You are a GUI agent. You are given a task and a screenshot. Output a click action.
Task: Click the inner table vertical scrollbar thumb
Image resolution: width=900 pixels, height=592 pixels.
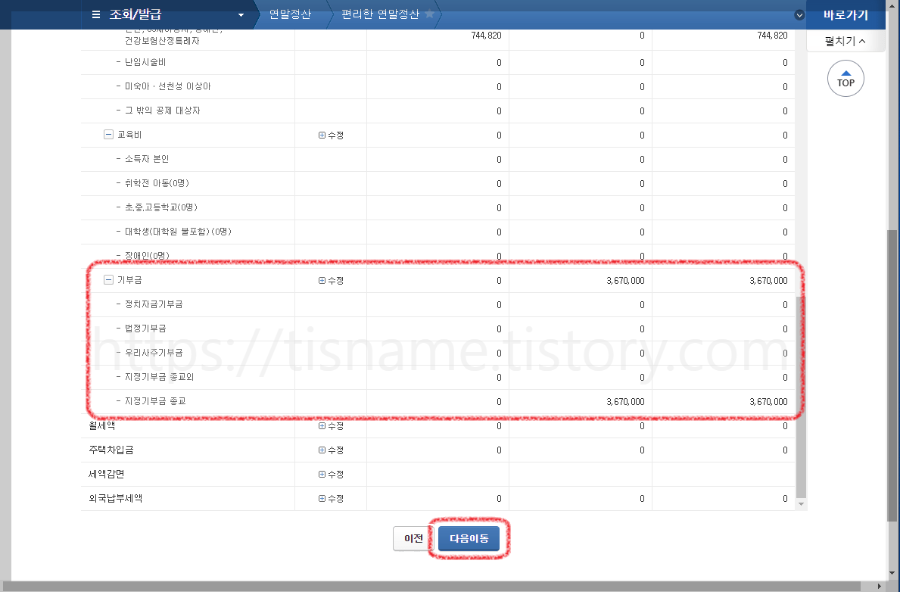coord(801,396)
